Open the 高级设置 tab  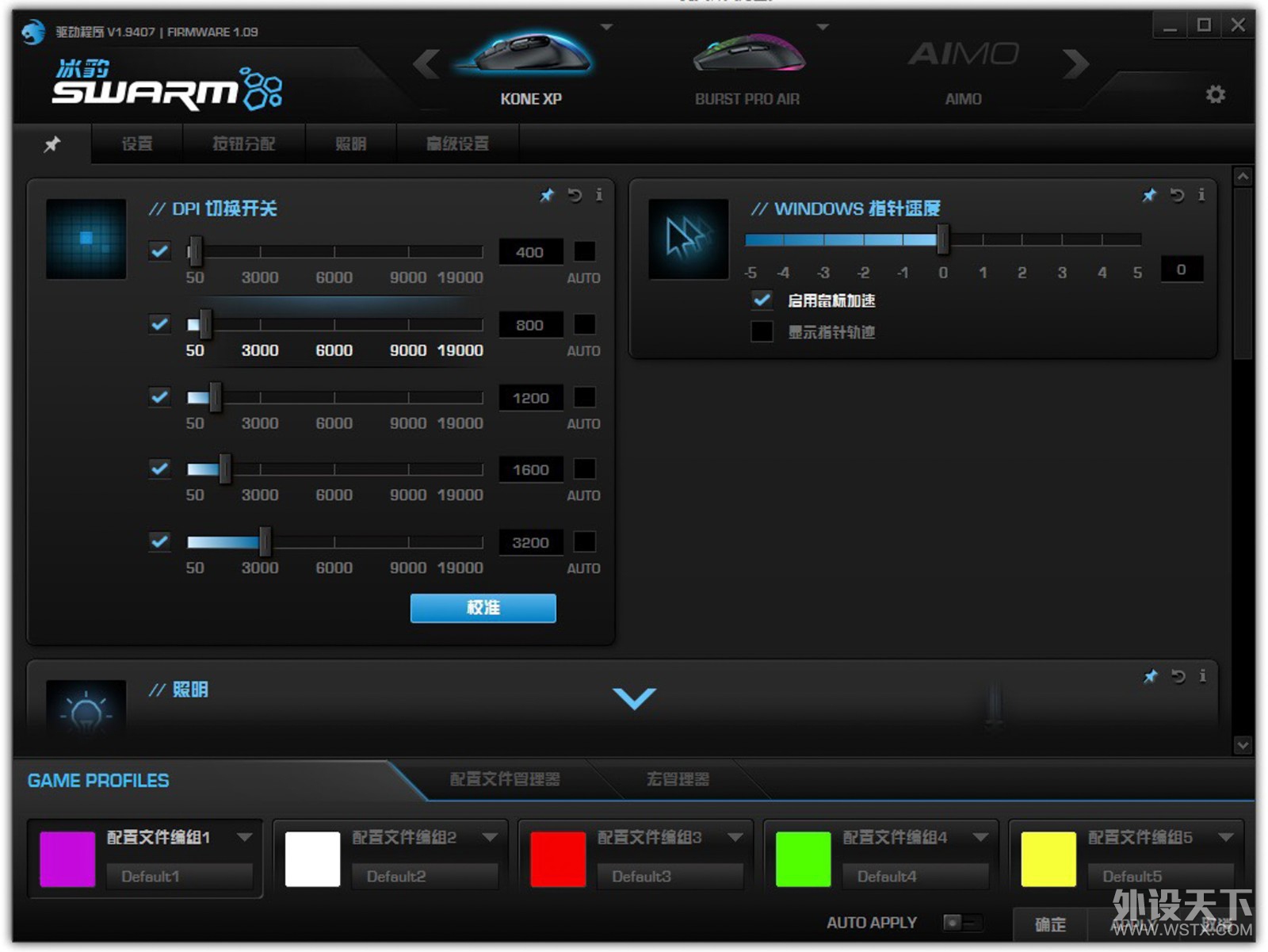click(x=458, y=143)
